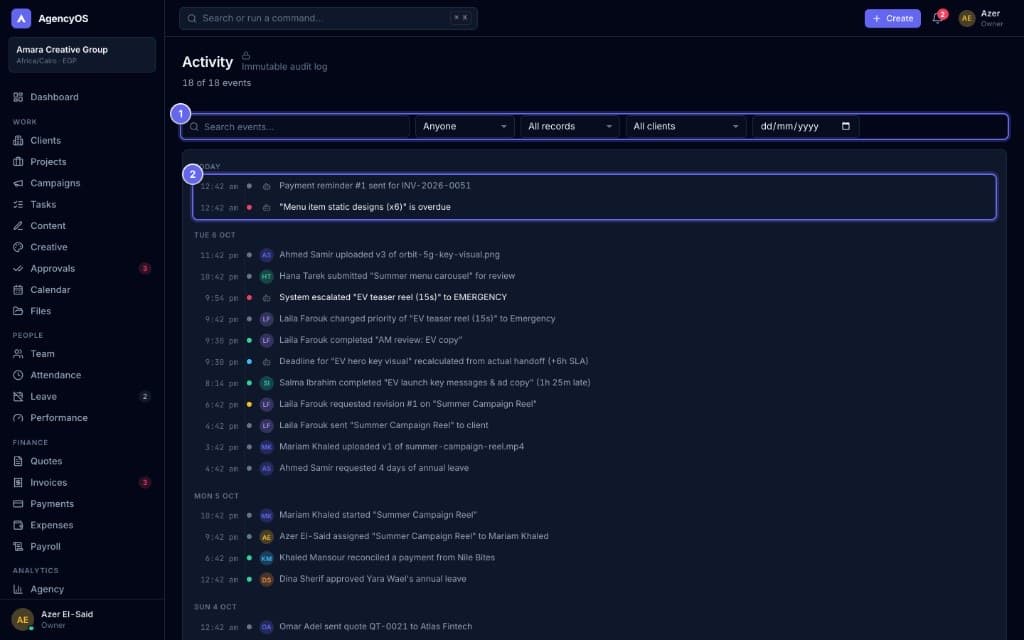Click the Team people icon
The height and width of the screenshot is (640, 1024).
tap(18, 354)
